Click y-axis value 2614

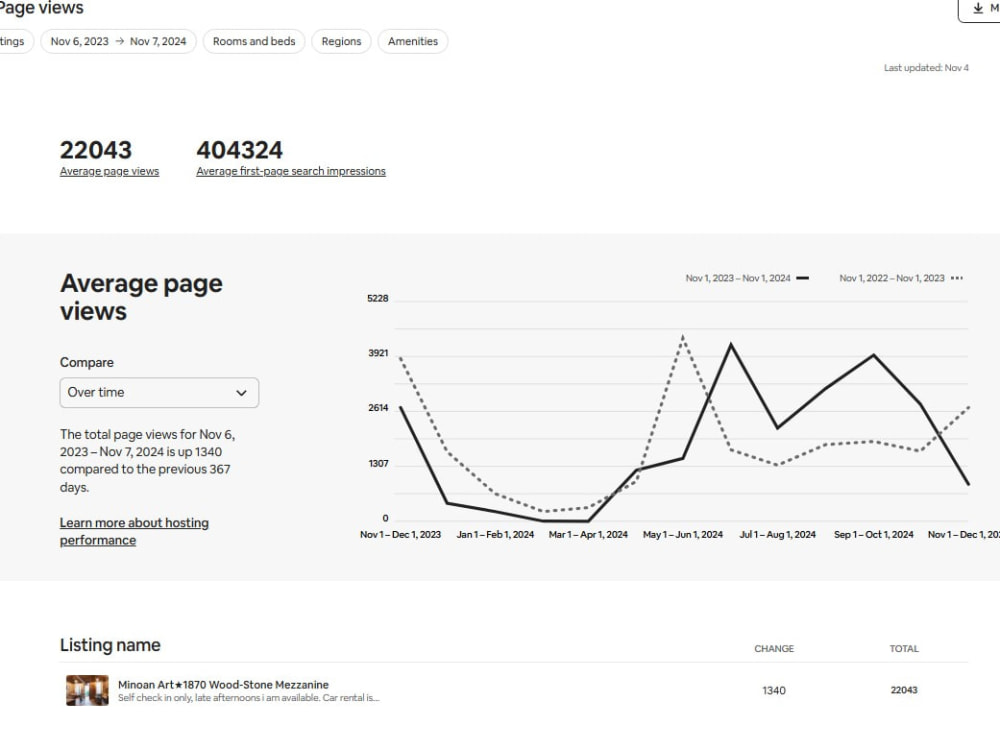tap(378, 408)
